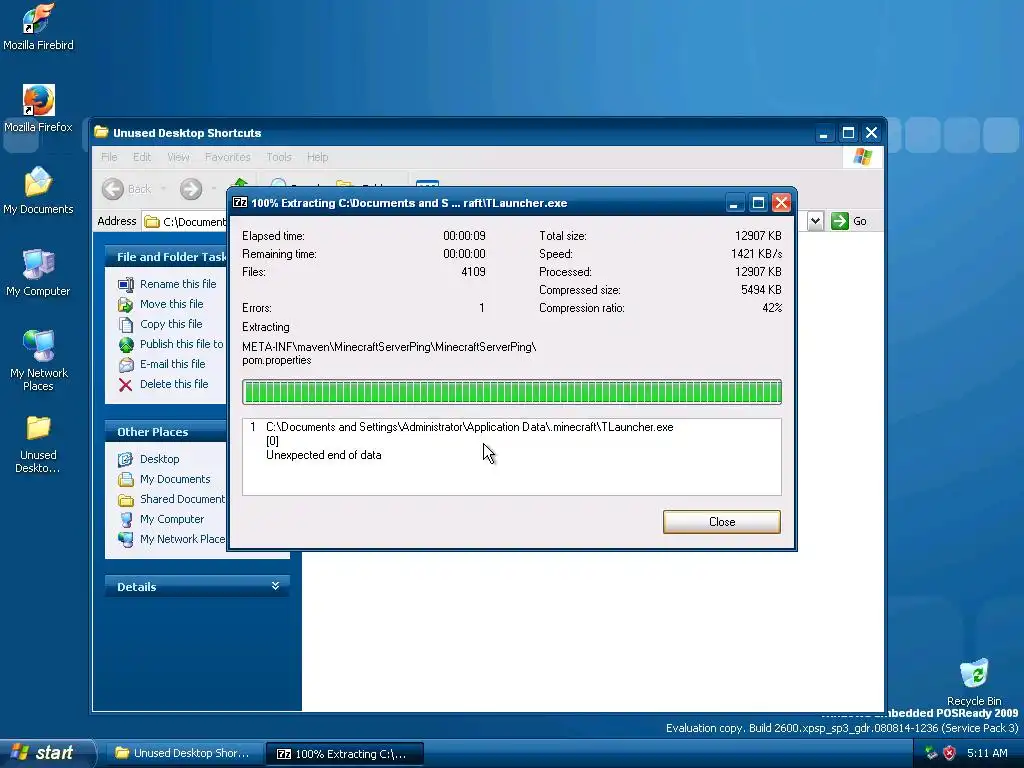1024x768 pixels.
Task: Click the Rename this file icon
Action: click(125, 284)
